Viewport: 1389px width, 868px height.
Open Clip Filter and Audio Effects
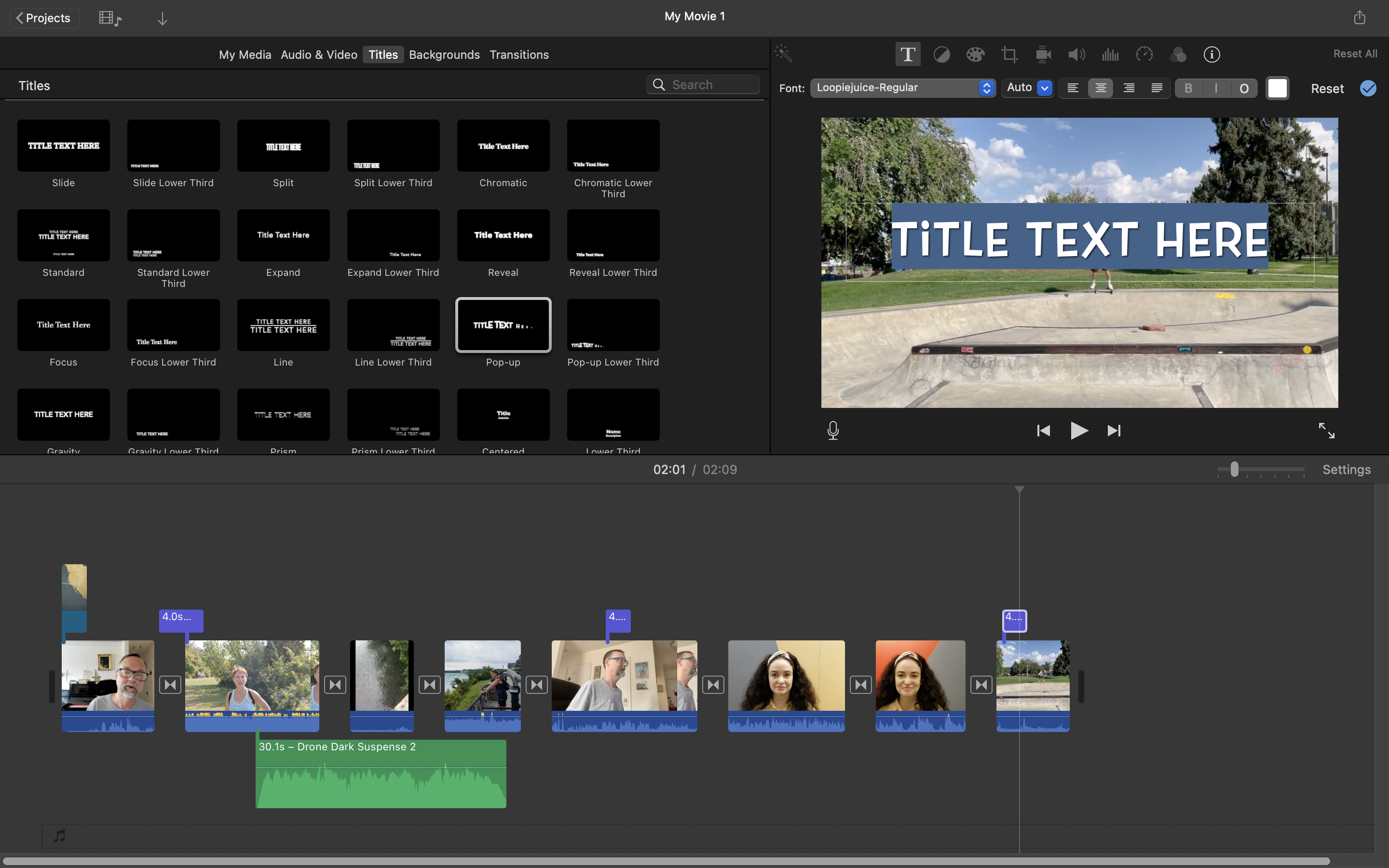[x=1178, y=54]
